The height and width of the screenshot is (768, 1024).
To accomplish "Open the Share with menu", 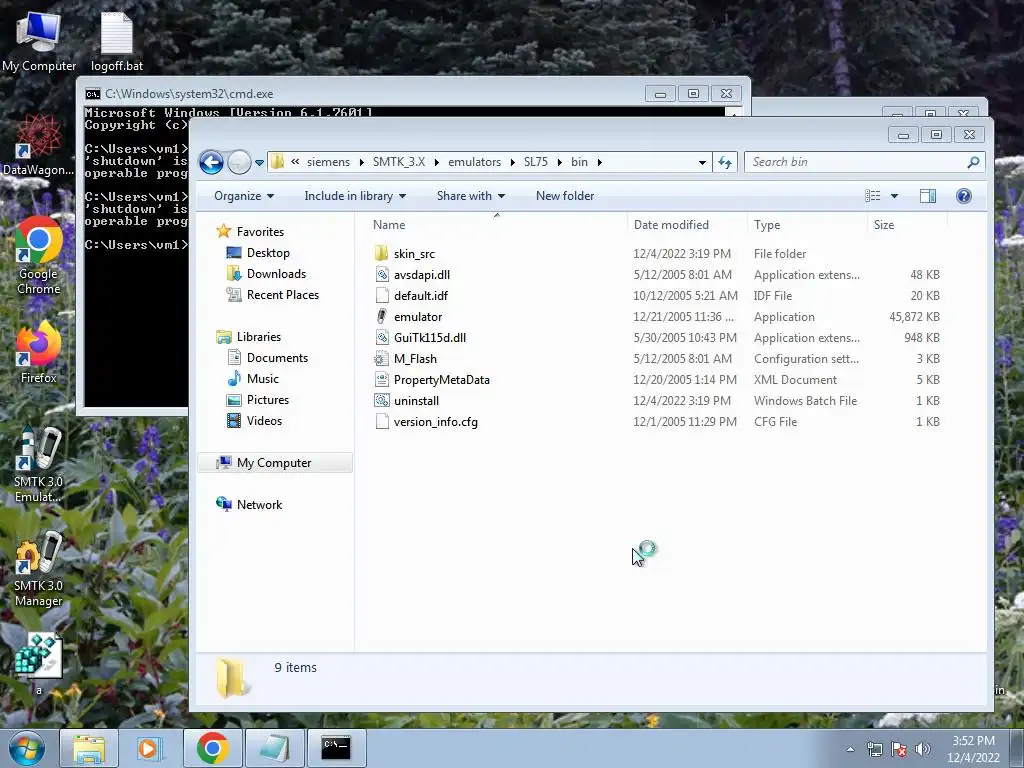I will (x=470, y=196).
